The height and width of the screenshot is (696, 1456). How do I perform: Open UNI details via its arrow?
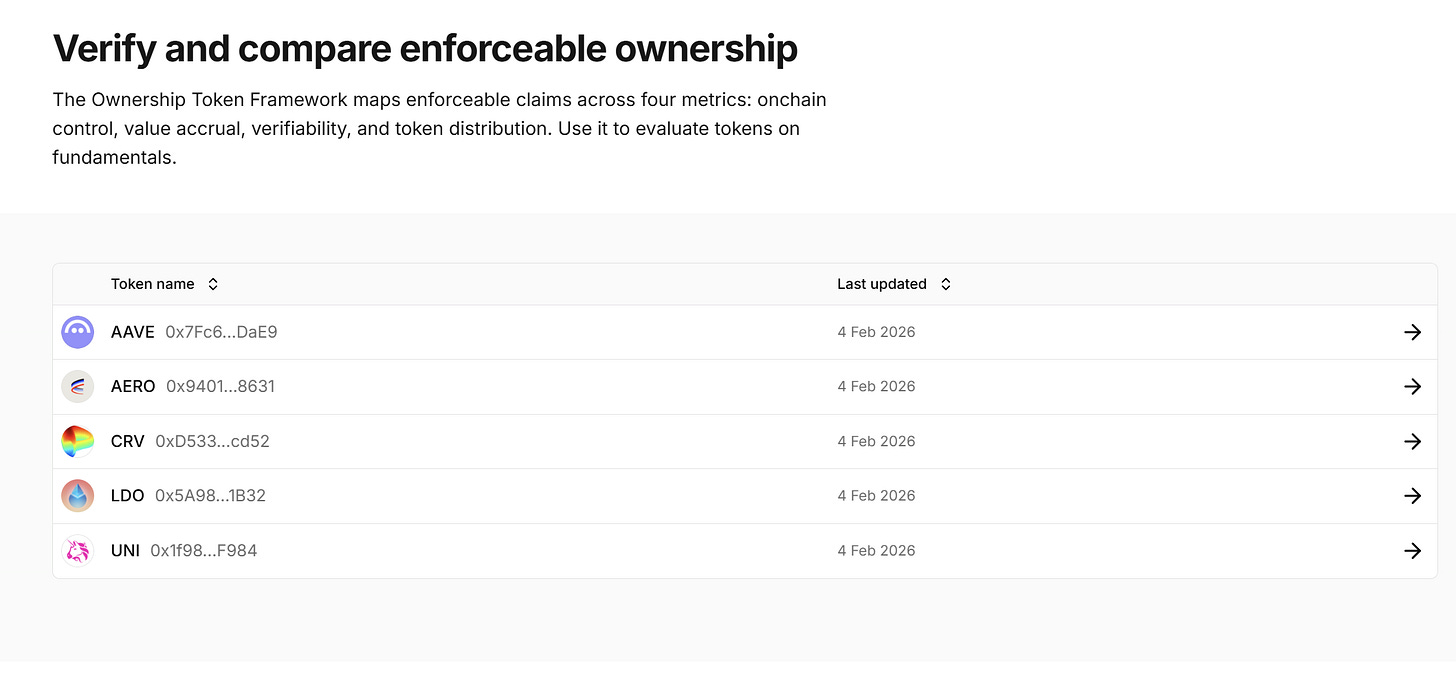(1412, 550)
